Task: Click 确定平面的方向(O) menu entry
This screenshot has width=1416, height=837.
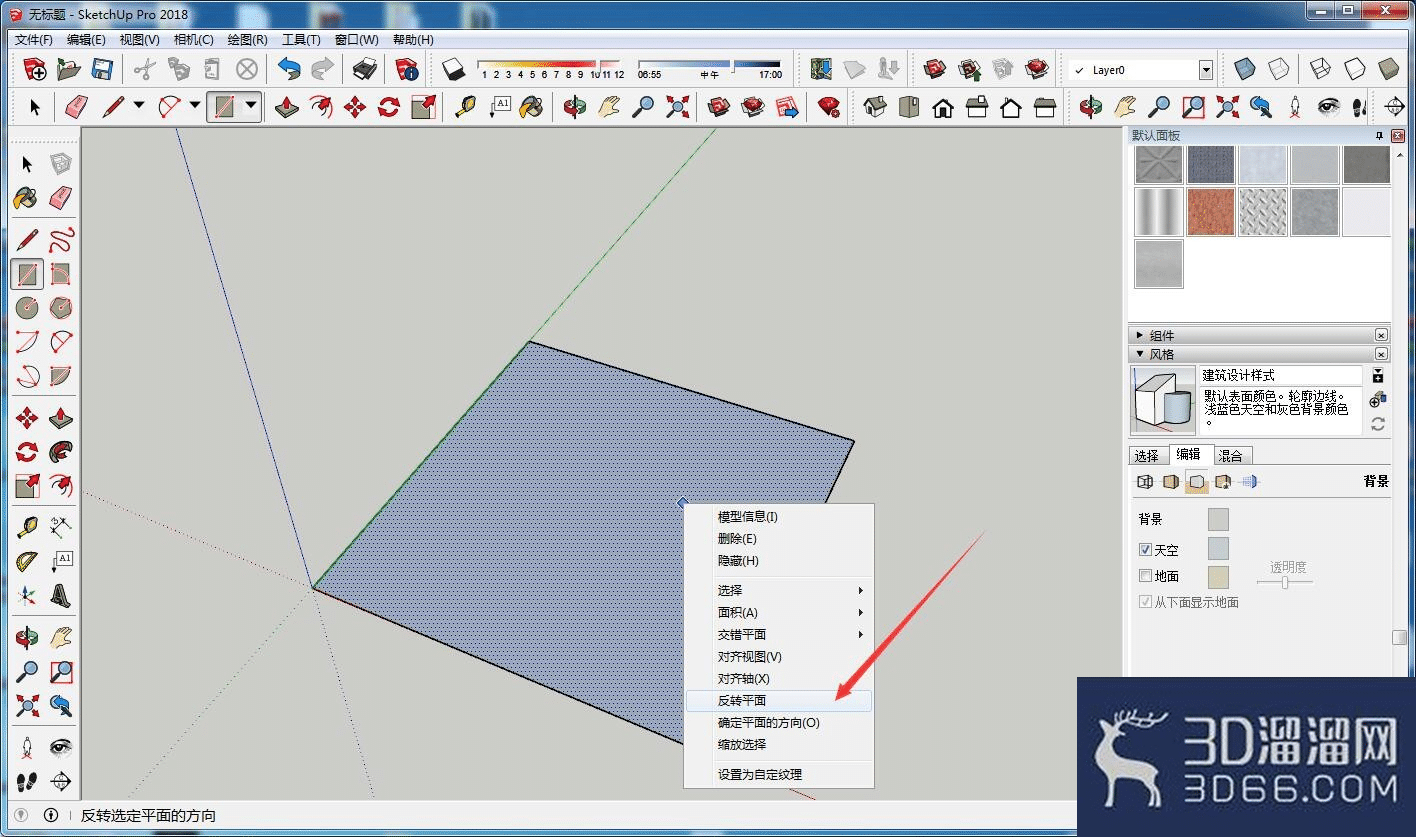Action: coord(779,722)
